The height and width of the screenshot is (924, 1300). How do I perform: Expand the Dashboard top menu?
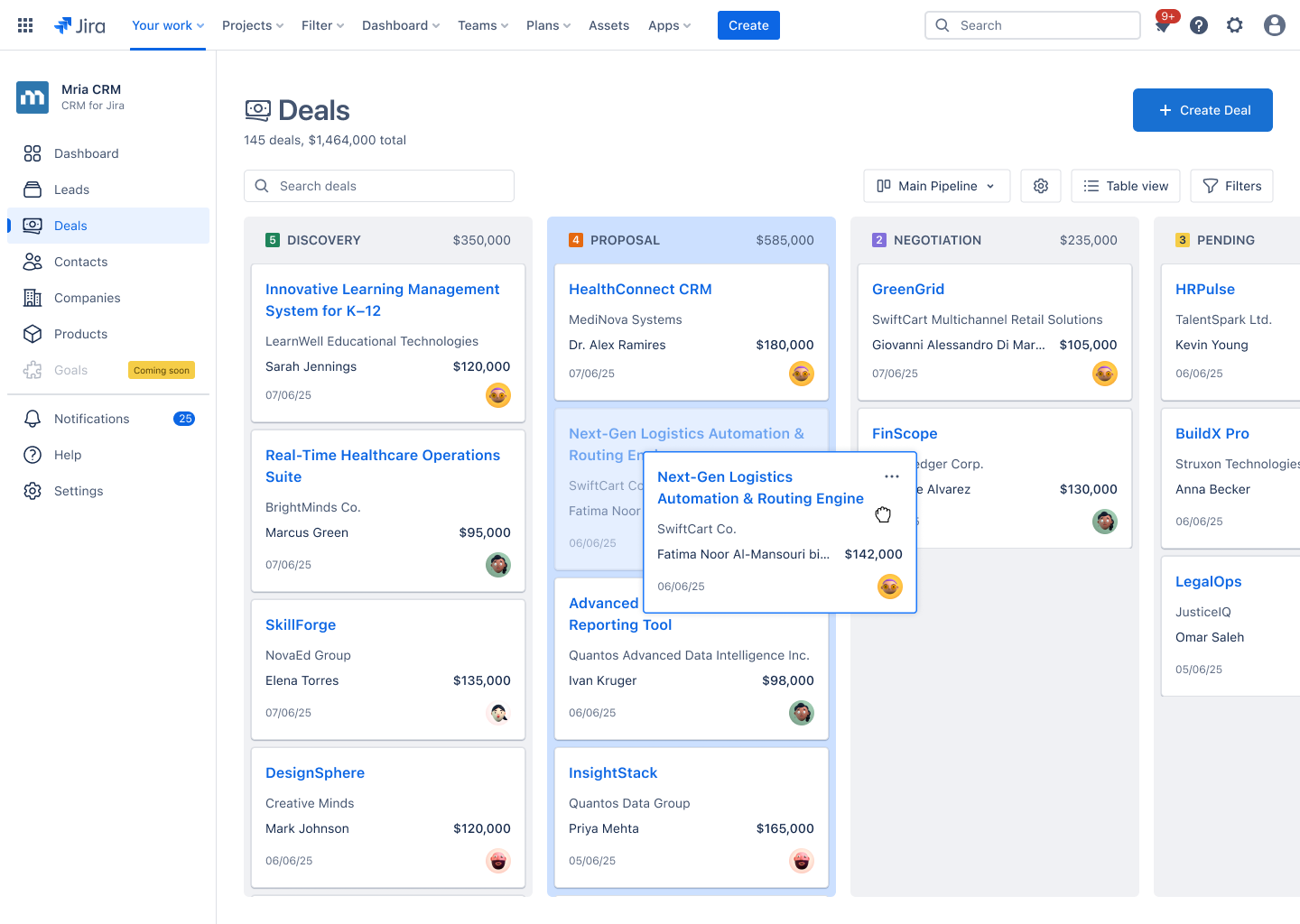(x=401, y=25)
